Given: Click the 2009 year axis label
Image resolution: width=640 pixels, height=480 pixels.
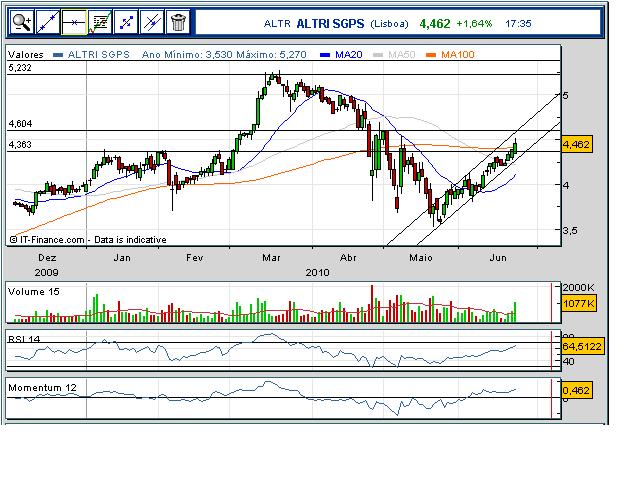Looking at the screenshot, I should click(x=47, y=273).
